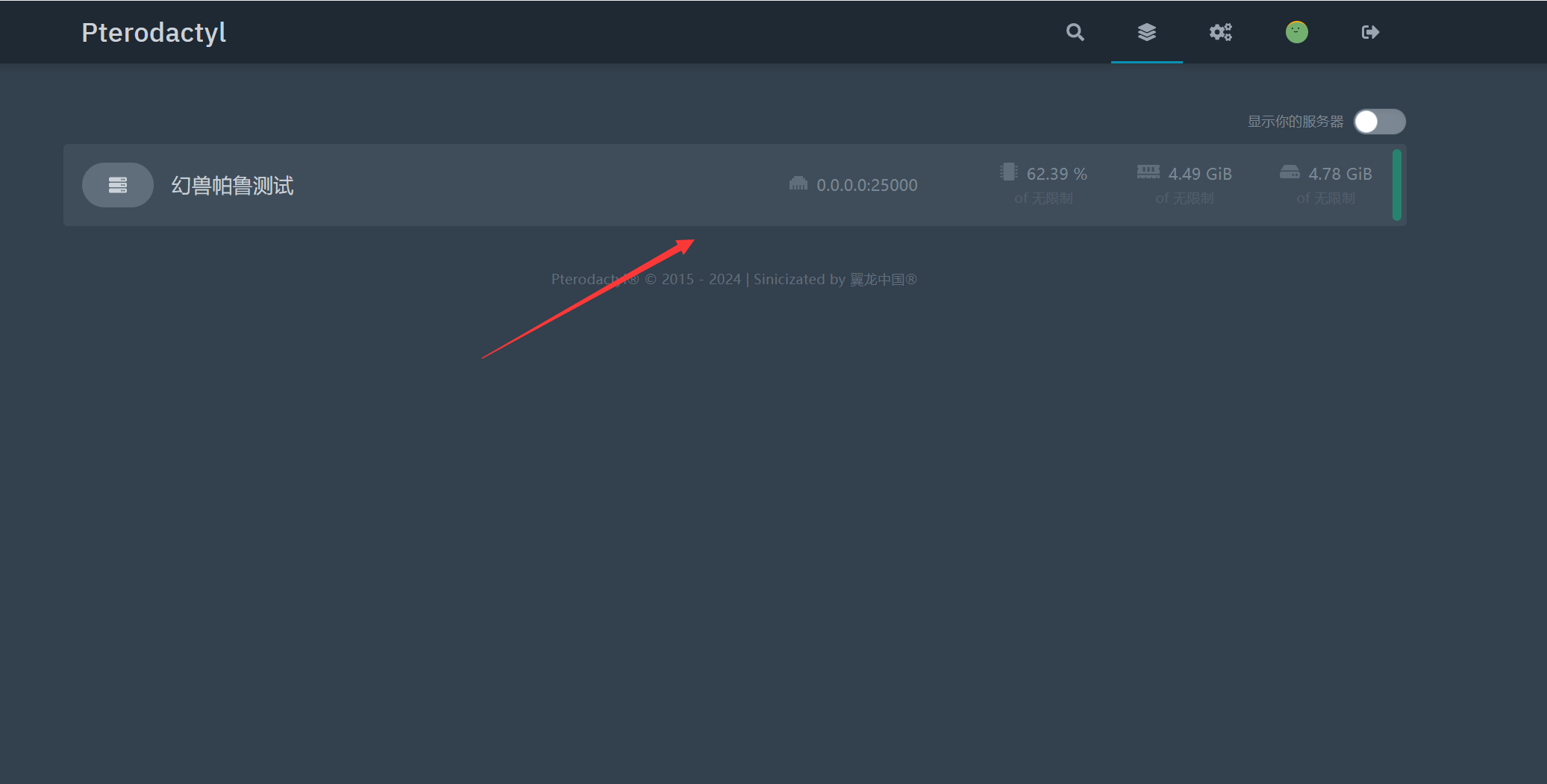Click the 显示你的服务器 label
This screenshot has height=784, width=1547.
click(x=1295, y=122)
